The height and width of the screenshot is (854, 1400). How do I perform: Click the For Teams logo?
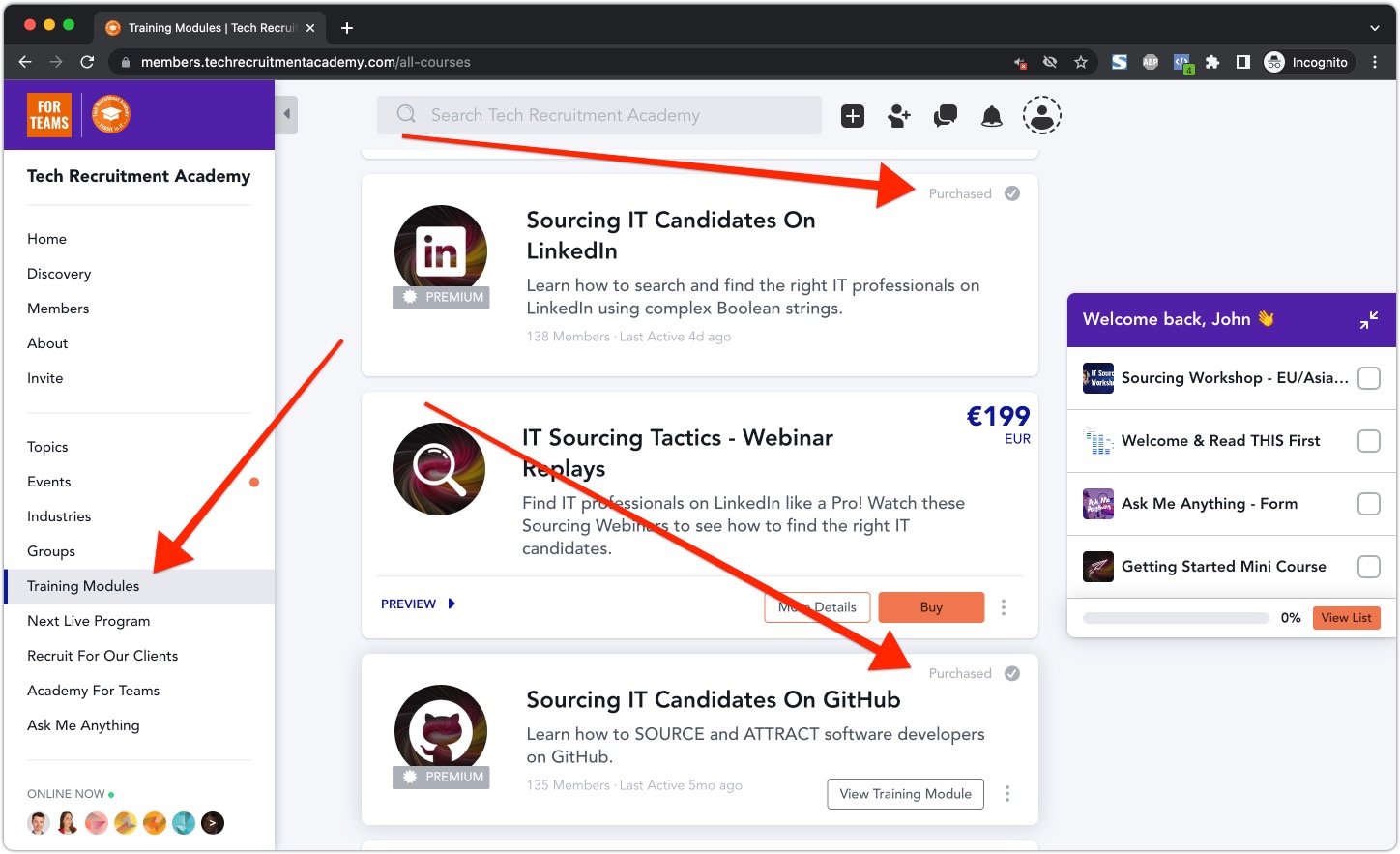[x=49, y=114]
